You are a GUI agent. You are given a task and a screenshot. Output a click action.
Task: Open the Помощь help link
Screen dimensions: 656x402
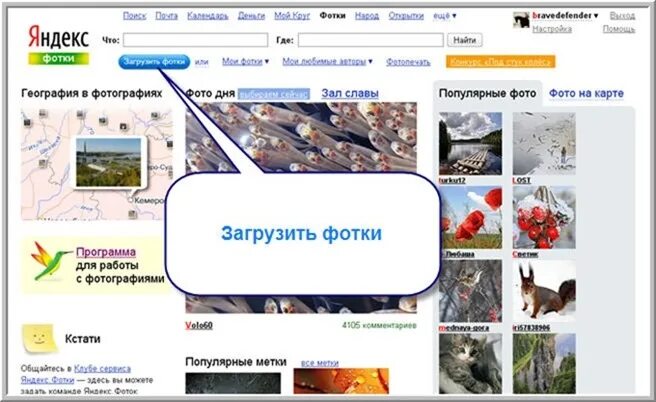(x=619, y=29)
